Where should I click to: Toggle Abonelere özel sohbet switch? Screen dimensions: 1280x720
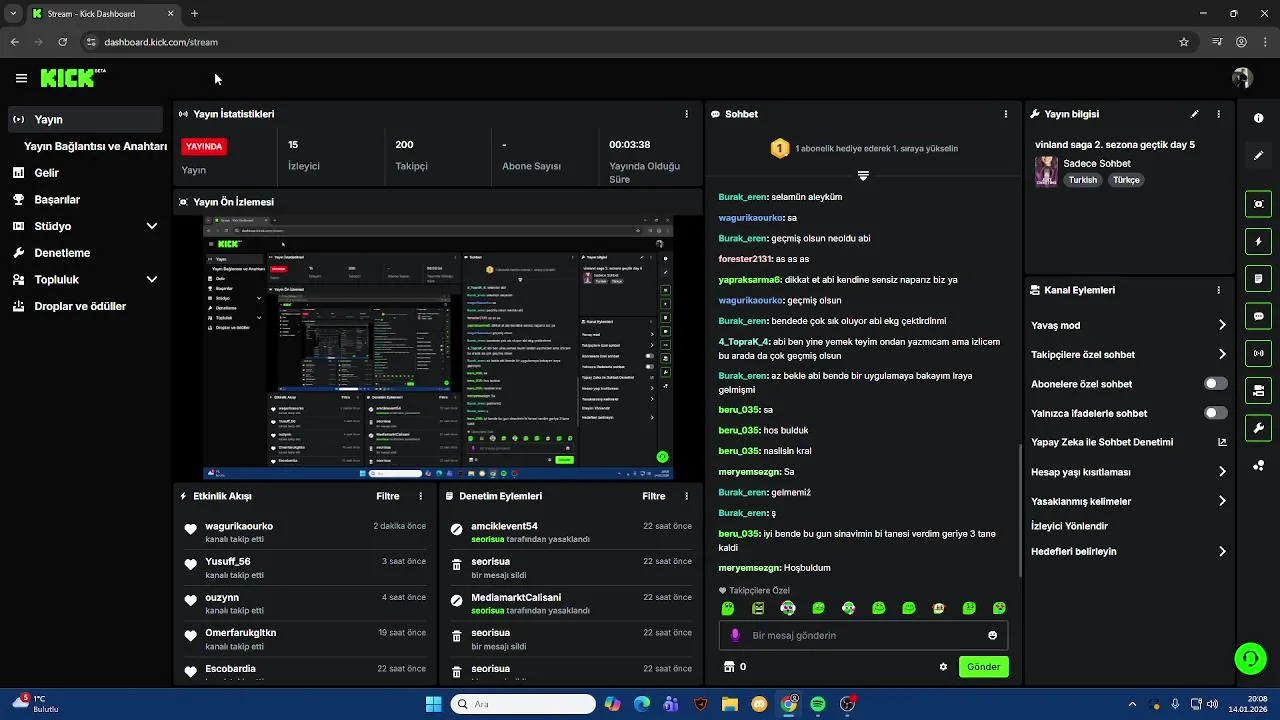(1216, 384)
